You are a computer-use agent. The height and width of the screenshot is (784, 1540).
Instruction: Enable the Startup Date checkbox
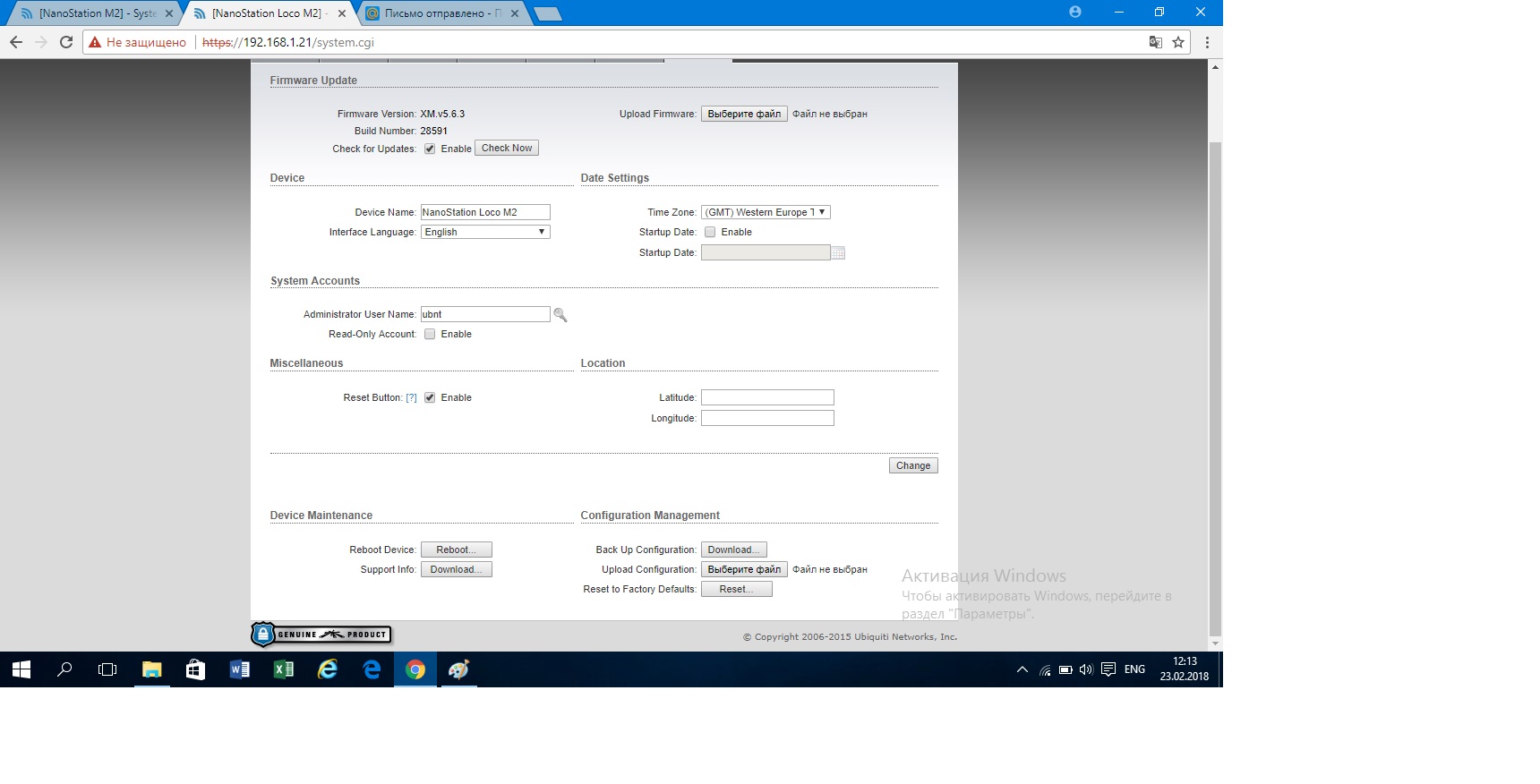point(710,232)
